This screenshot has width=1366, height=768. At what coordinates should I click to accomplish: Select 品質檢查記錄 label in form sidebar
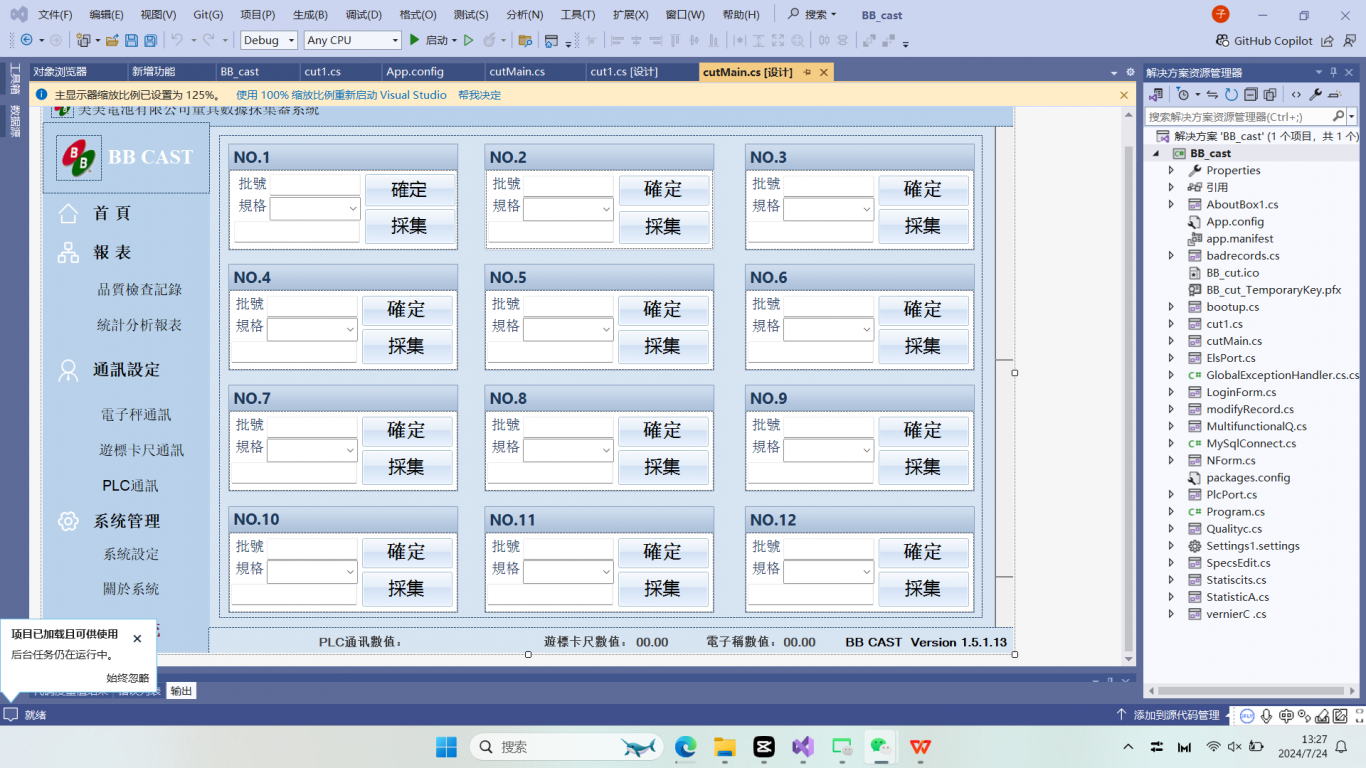point(139,290)
